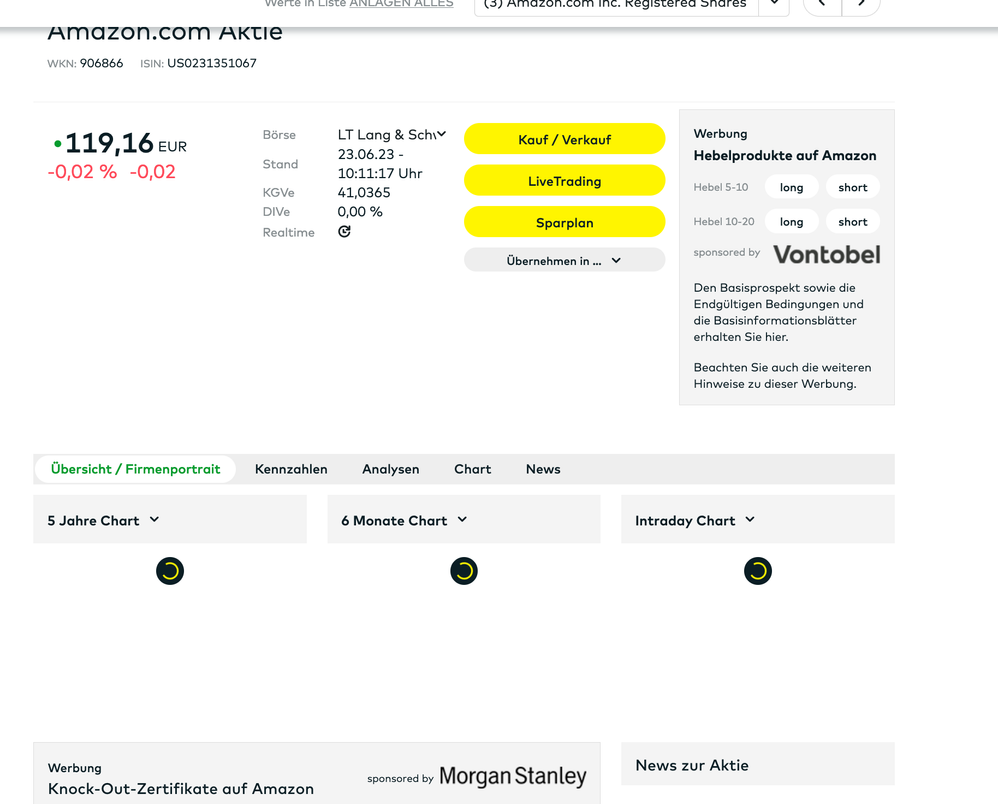The width and height of the screenshot is (998, 804).
Task: Click the Vontobel sponsor logo
Action: [826, 254]
